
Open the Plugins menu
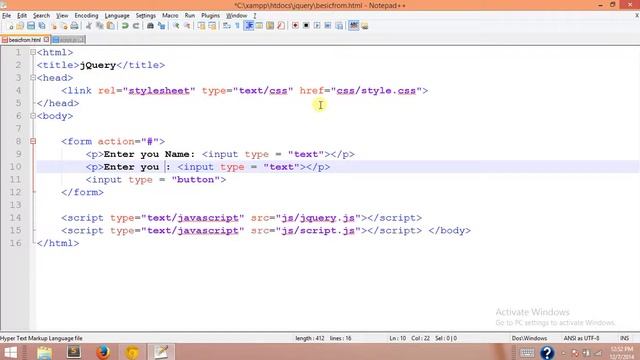210,16
